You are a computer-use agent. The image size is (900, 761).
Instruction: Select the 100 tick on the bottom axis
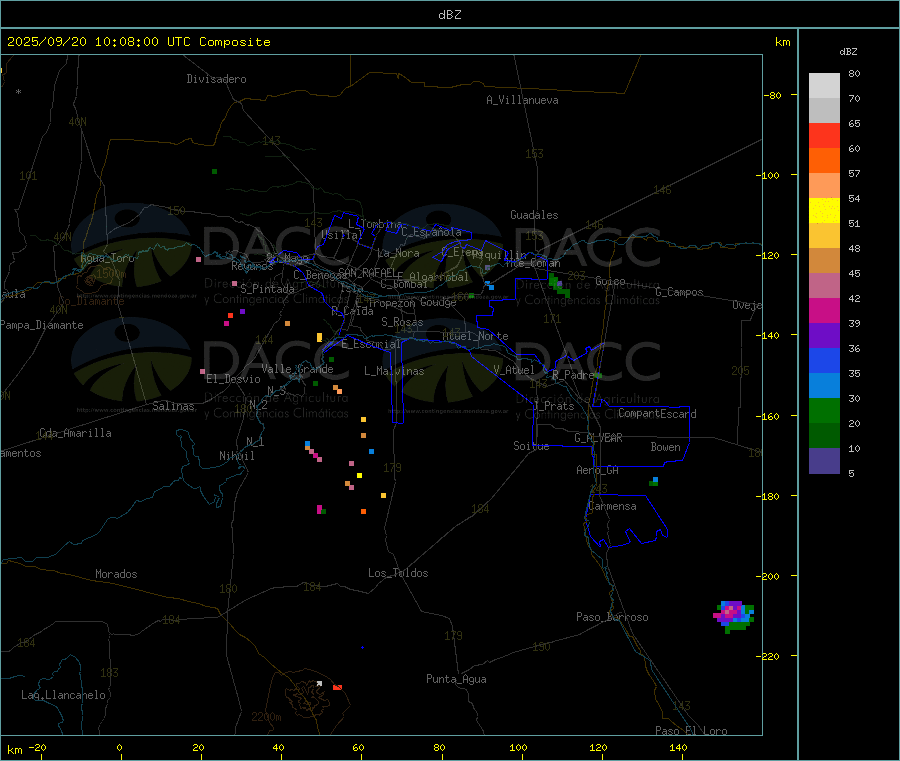[x=518, y=747]
